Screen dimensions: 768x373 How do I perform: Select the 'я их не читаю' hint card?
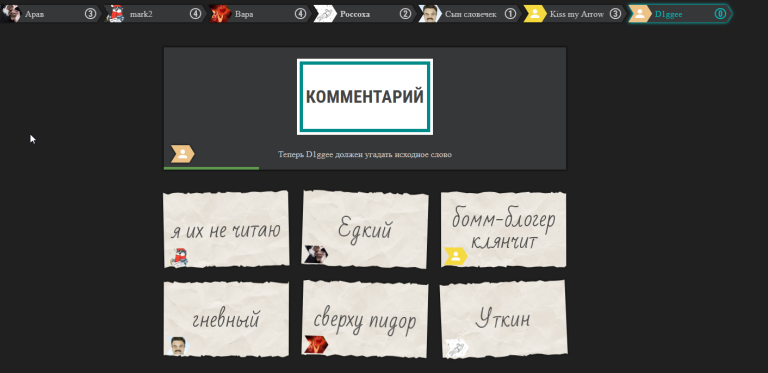[x=226, y=230]
